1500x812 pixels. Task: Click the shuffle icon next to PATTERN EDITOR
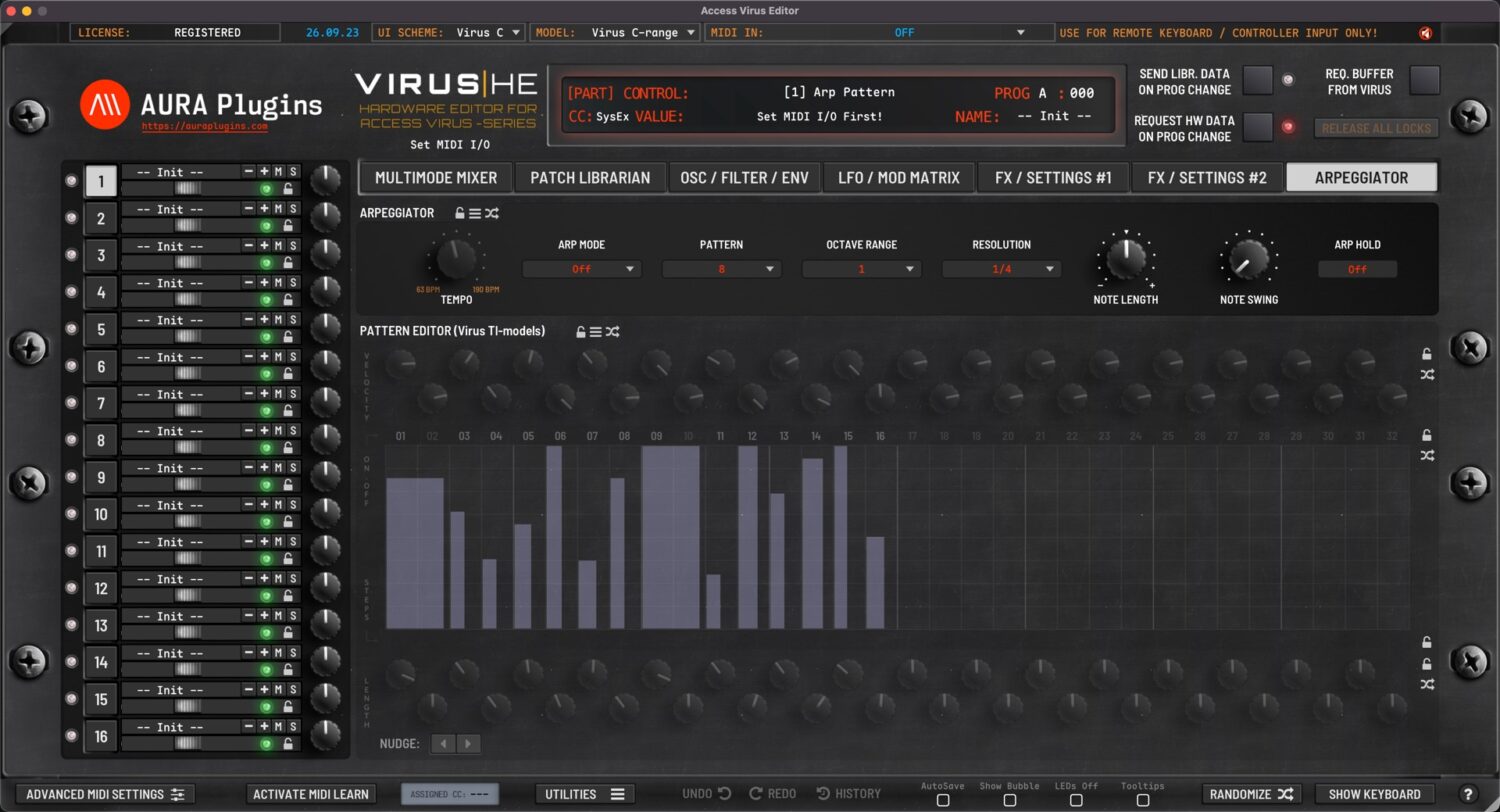[613, 331]
